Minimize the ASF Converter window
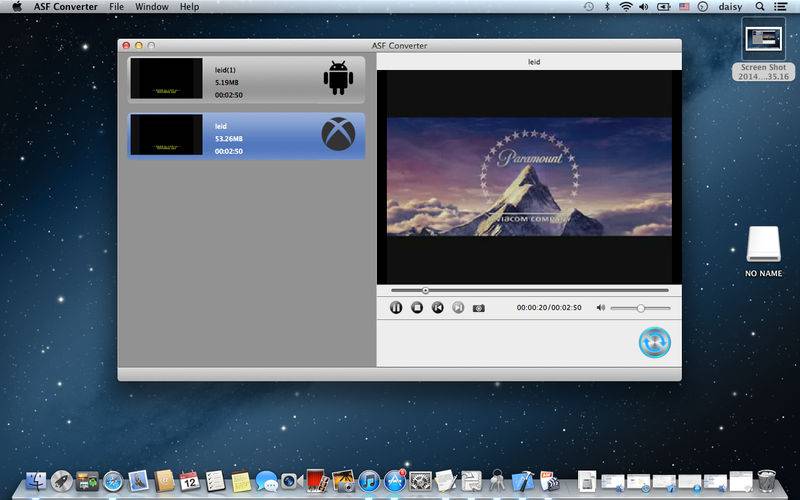This screenshot has width=800, height=500. 139,45
